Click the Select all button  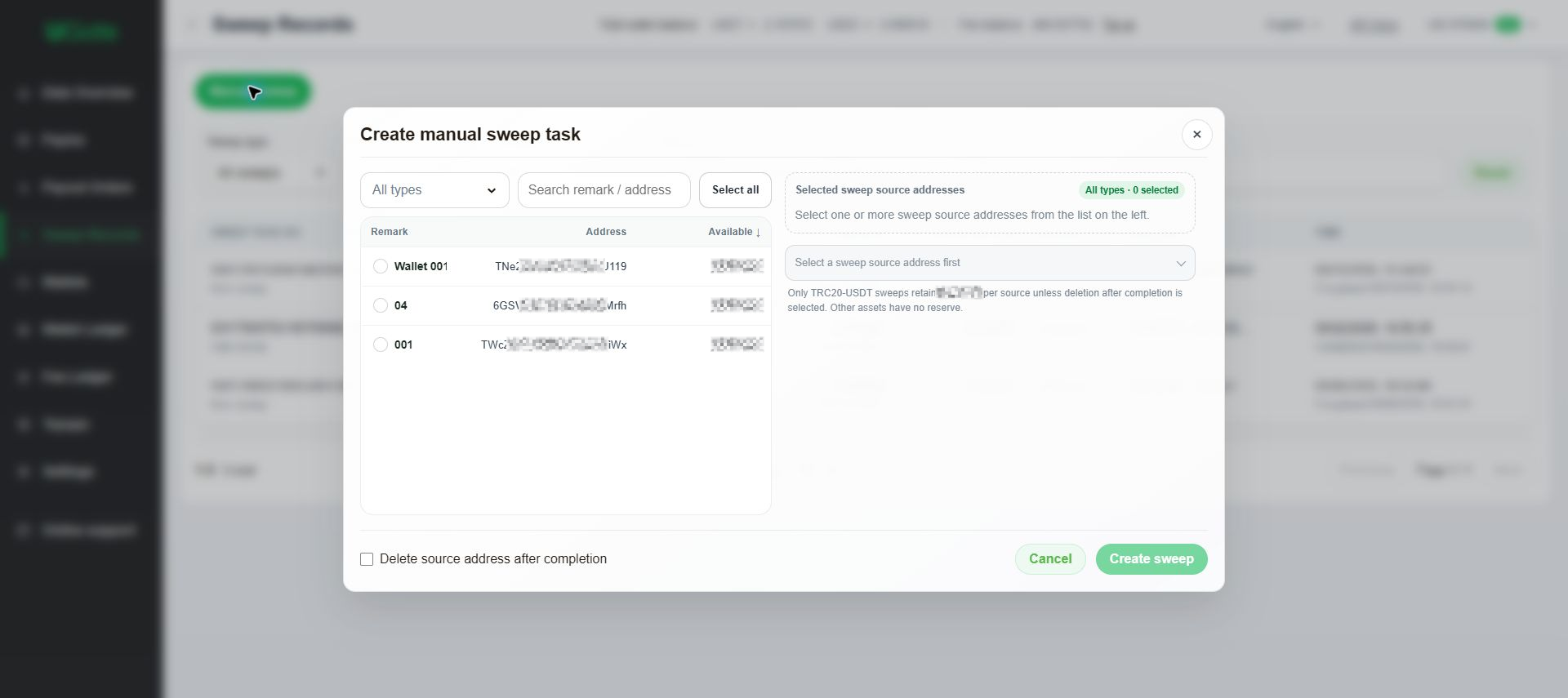(x=735, y=190)
